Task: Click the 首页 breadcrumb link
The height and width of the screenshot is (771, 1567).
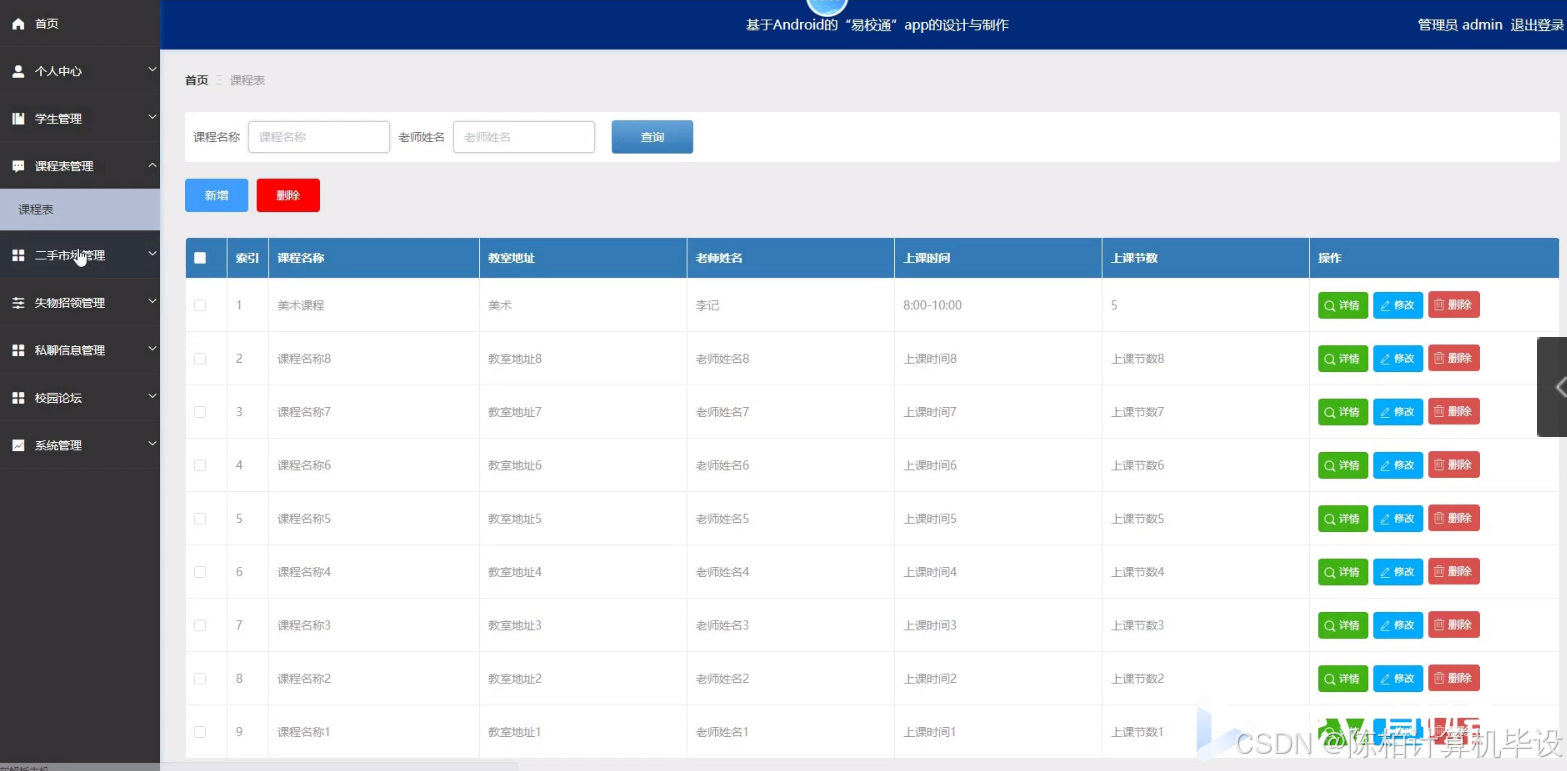Action: point(197,80)
